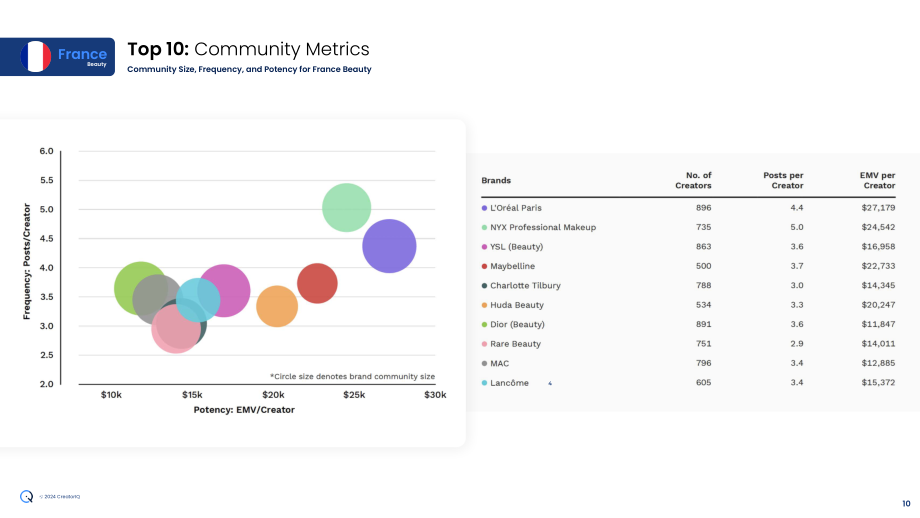Click the Potency: EMV/Creator axis title
The height and width of the screenshot is (518, 920).
click(x=244, y=410)
